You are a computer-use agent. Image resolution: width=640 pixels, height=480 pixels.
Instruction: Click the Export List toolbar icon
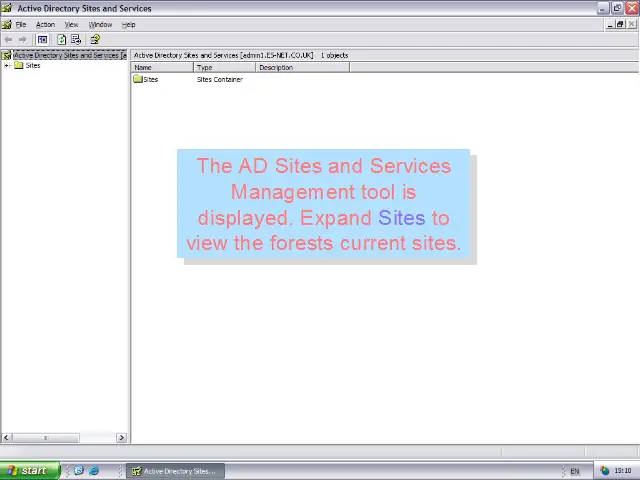coord(76,40)
